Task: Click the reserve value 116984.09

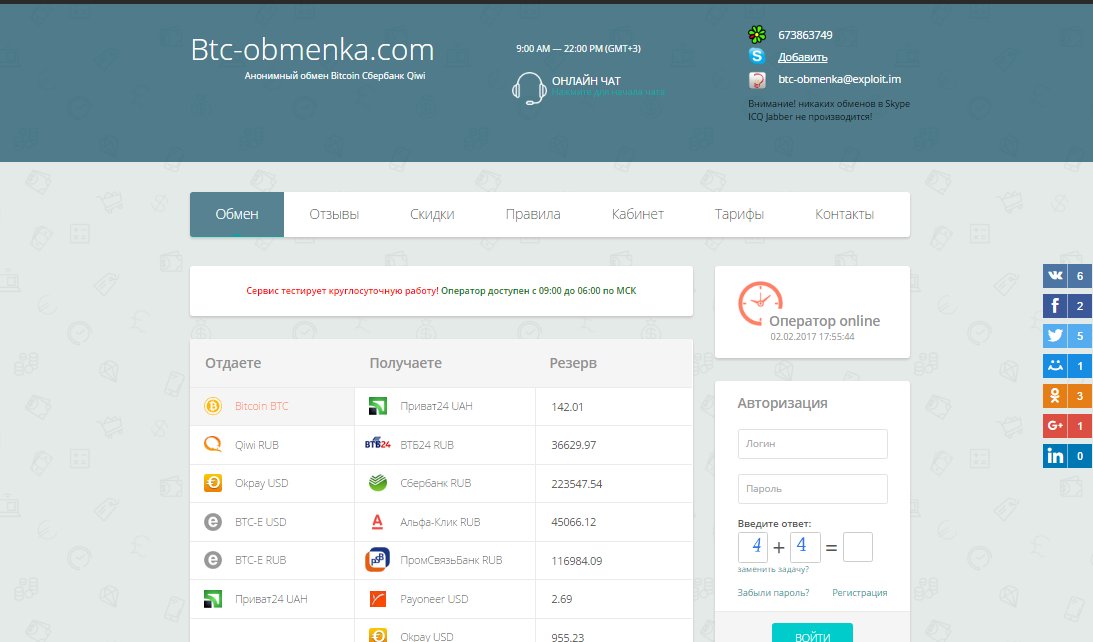Action: (576, 560)
